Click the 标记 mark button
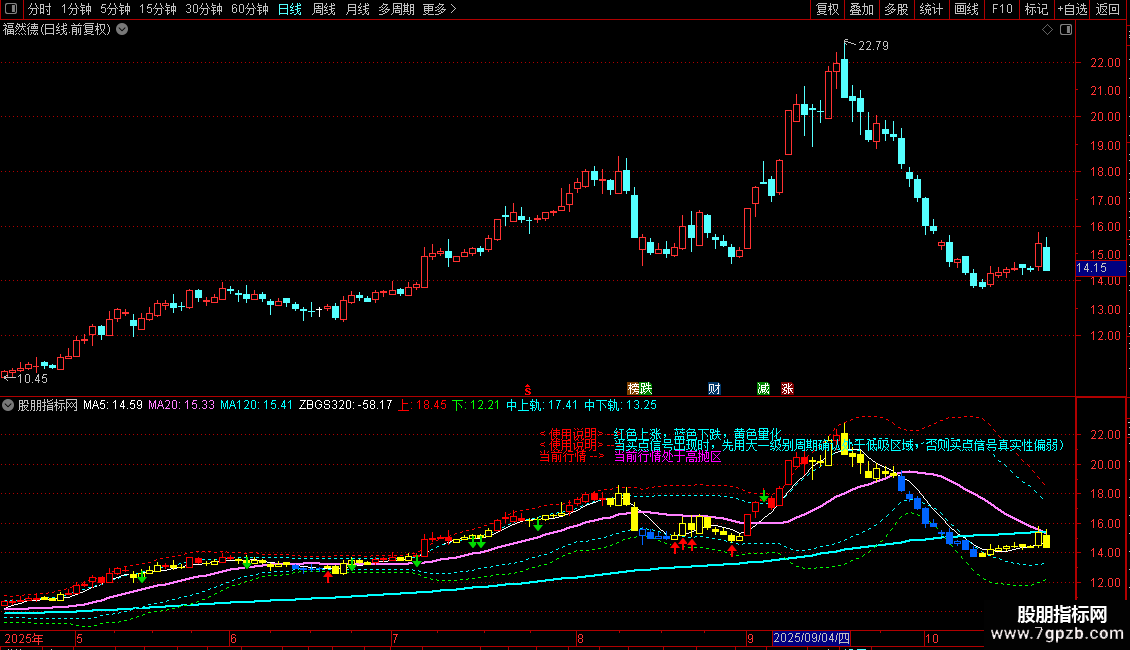Screen dimensions: 1130x650 (1036, 9)
